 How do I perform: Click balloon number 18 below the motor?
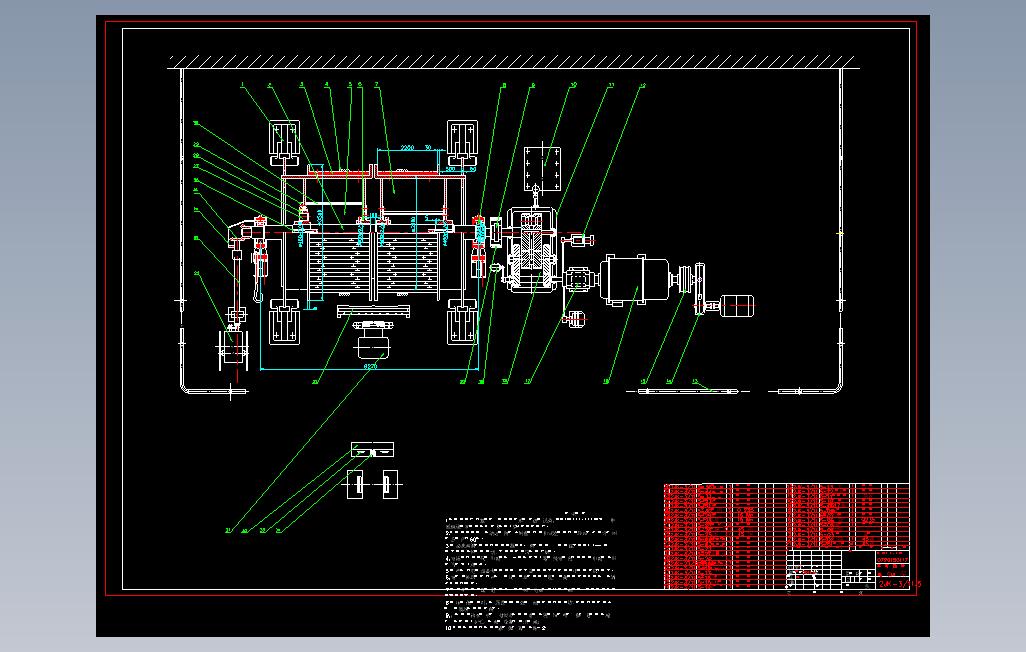point(606,381)
